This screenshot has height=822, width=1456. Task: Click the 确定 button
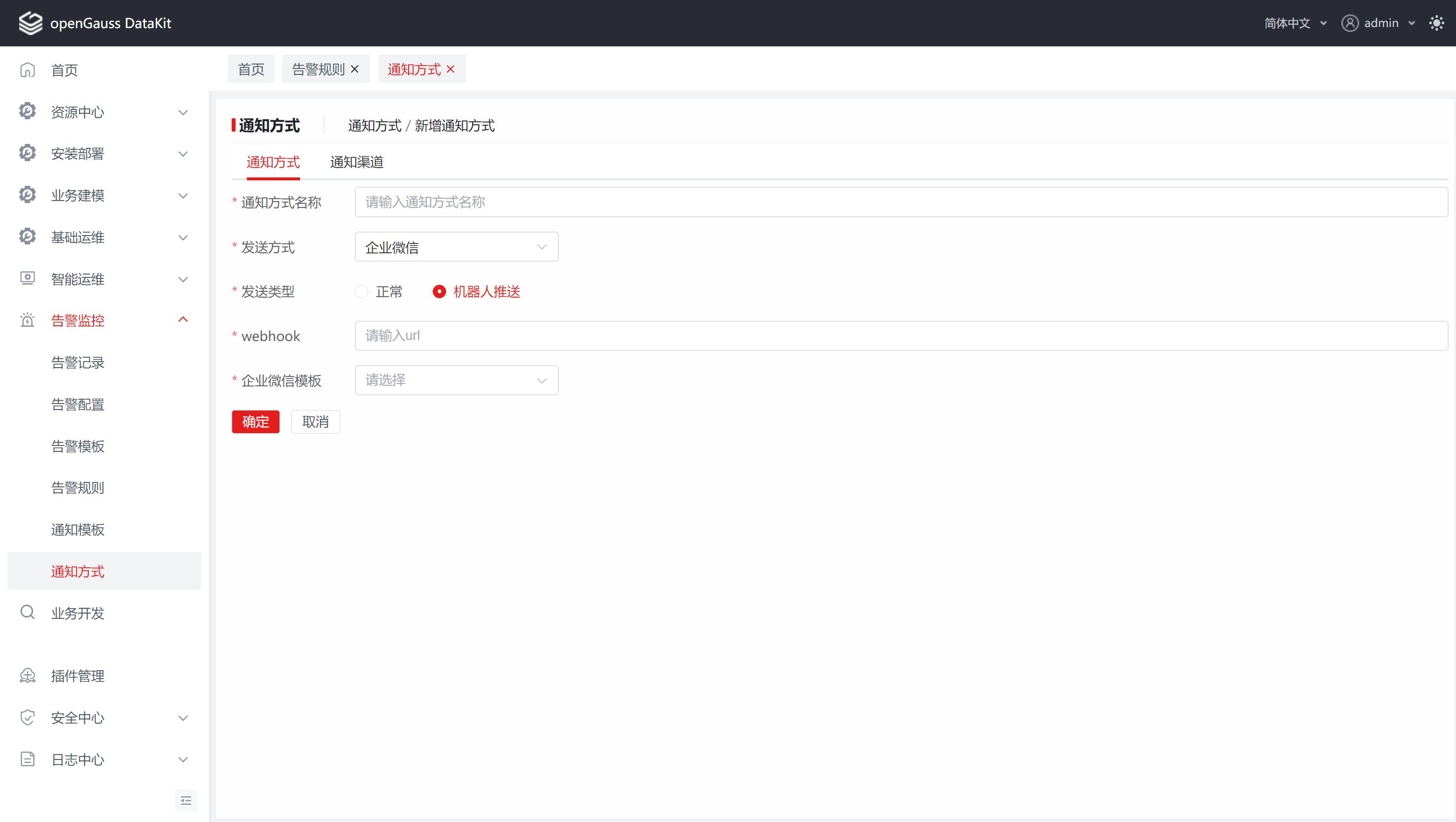pyautogui.click(x=255, y=422)
